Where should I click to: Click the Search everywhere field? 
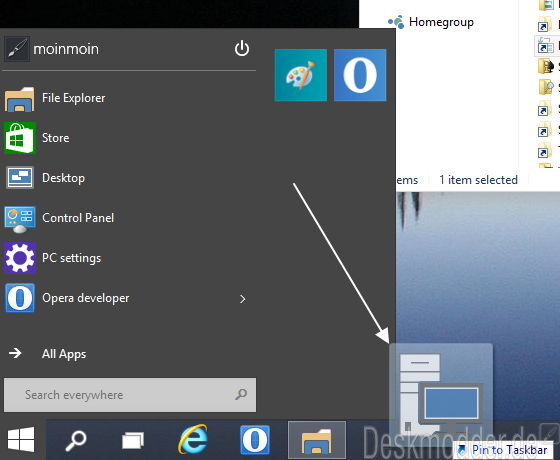tap(130, 395)
